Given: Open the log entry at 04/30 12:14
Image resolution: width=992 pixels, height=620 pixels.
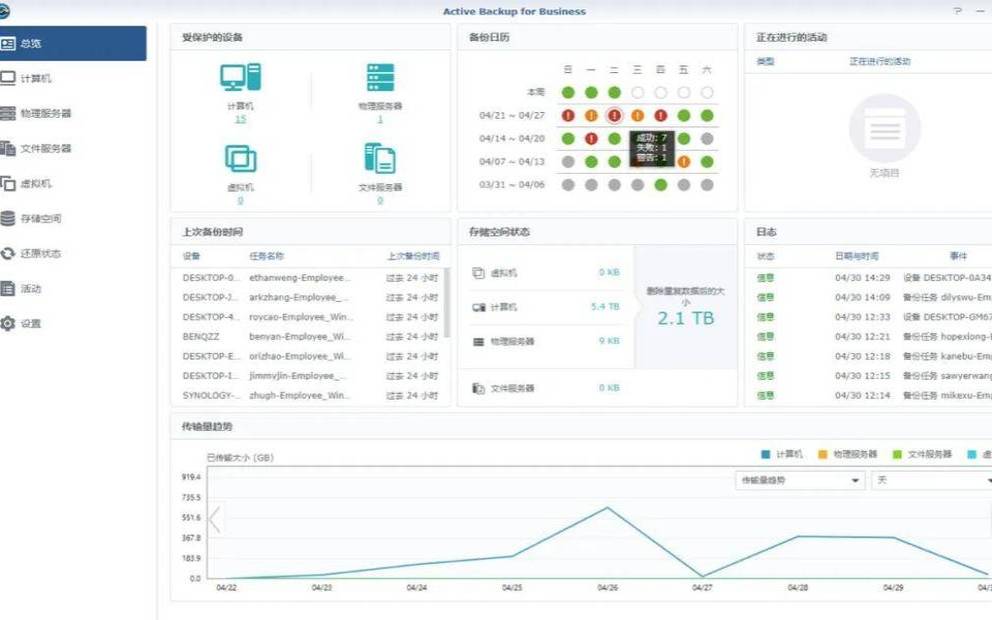Looking at the screenshot, I should tap(869, 395).
